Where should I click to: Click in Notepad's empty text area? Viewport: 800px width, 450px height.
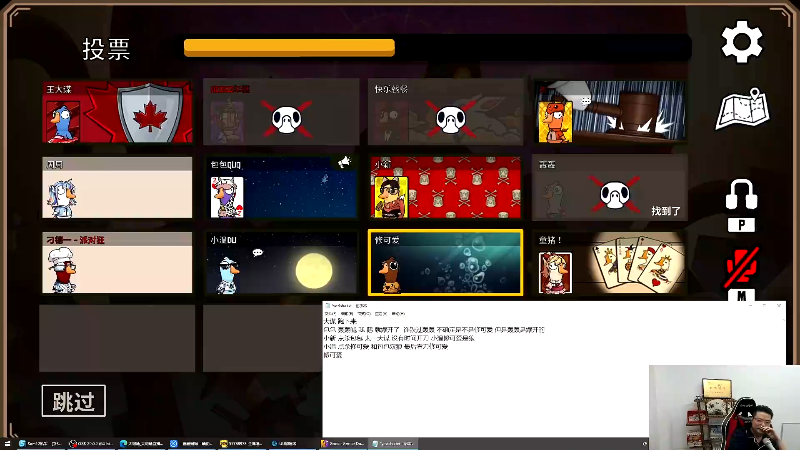[485, 398]
